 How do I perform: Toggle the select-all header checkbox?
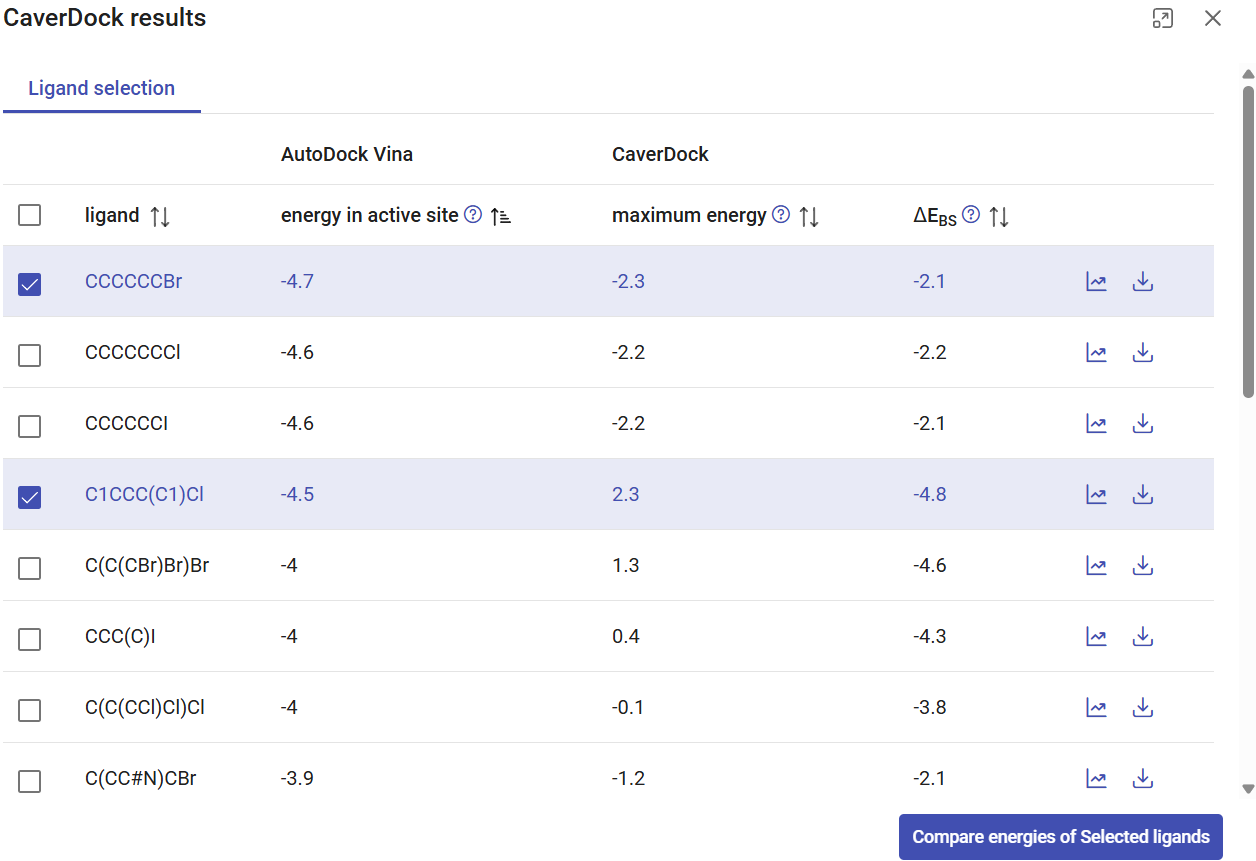pyautogui.click(x=30, y=215)
